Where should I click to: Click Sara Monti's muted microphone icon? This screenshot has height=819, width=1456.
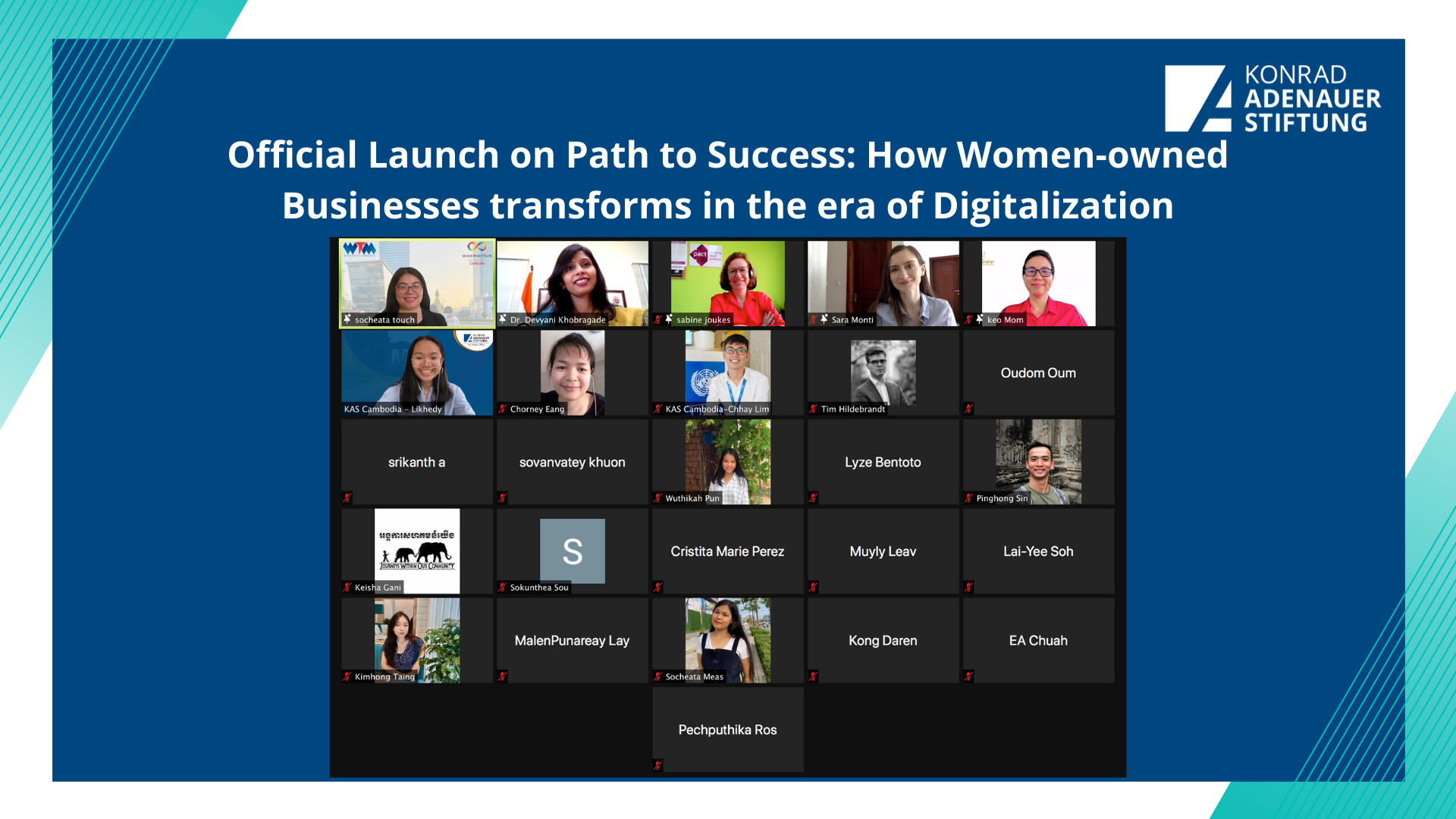813,319
